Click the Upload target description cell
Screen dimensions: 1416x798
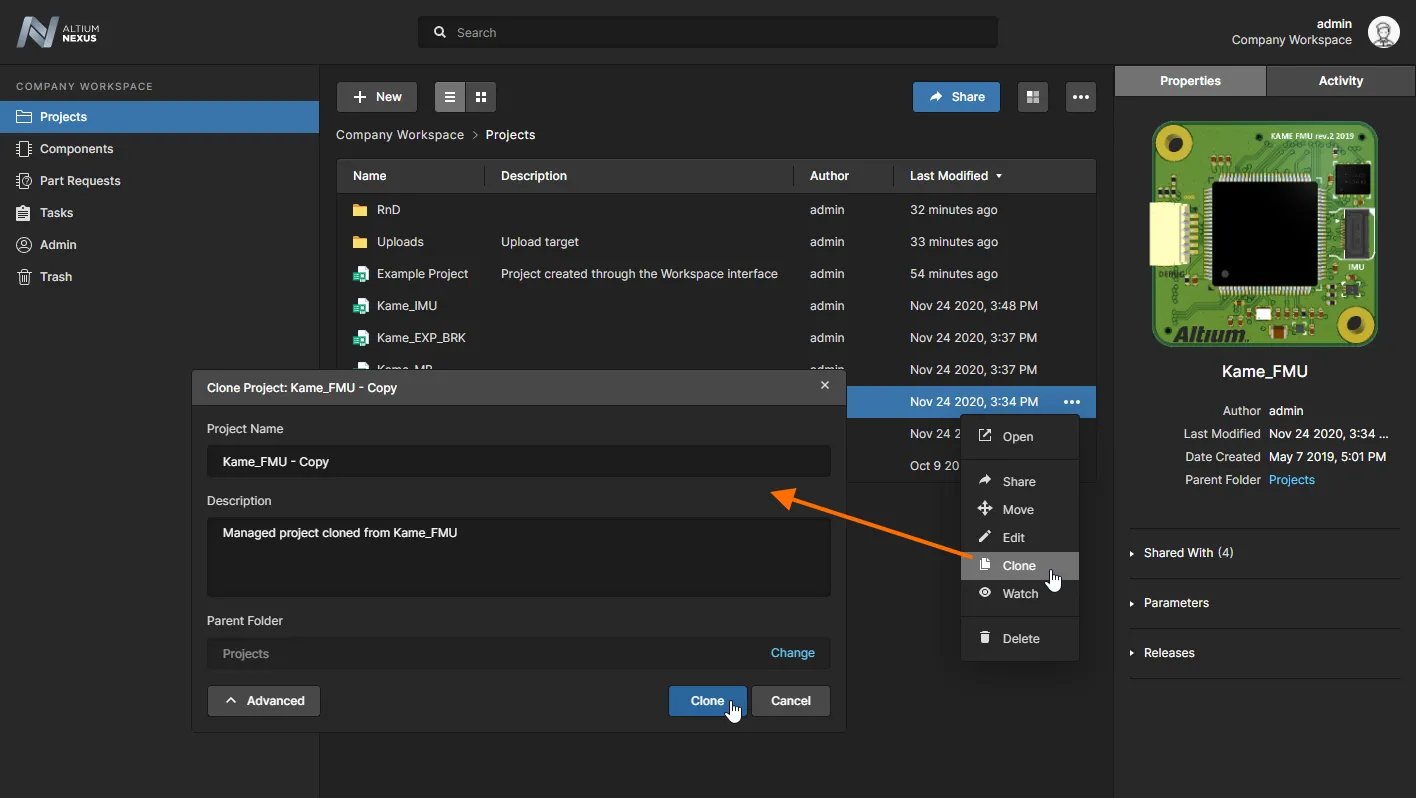[540, 242]
